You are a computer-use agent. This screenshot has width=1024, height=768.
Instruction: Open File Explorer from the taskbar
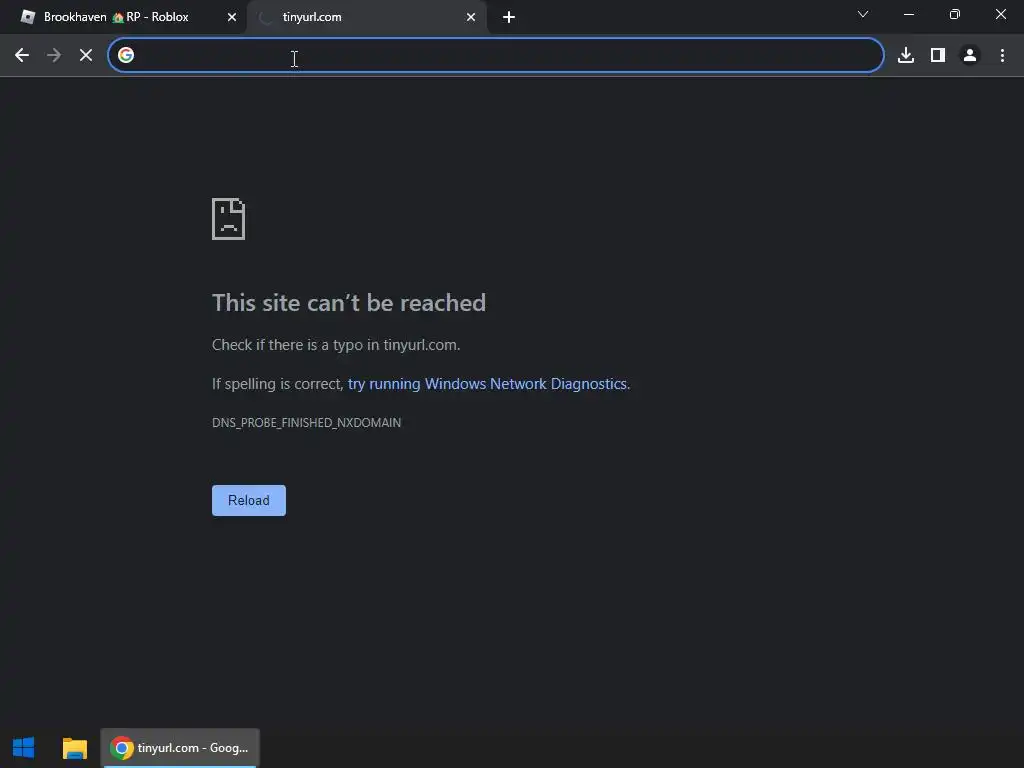point(74,748)
